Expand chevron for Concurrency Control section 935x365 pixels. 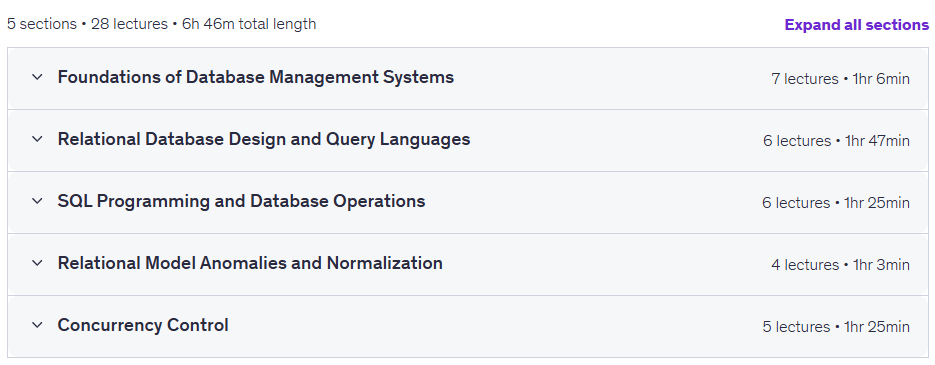[x=37, y=326]
